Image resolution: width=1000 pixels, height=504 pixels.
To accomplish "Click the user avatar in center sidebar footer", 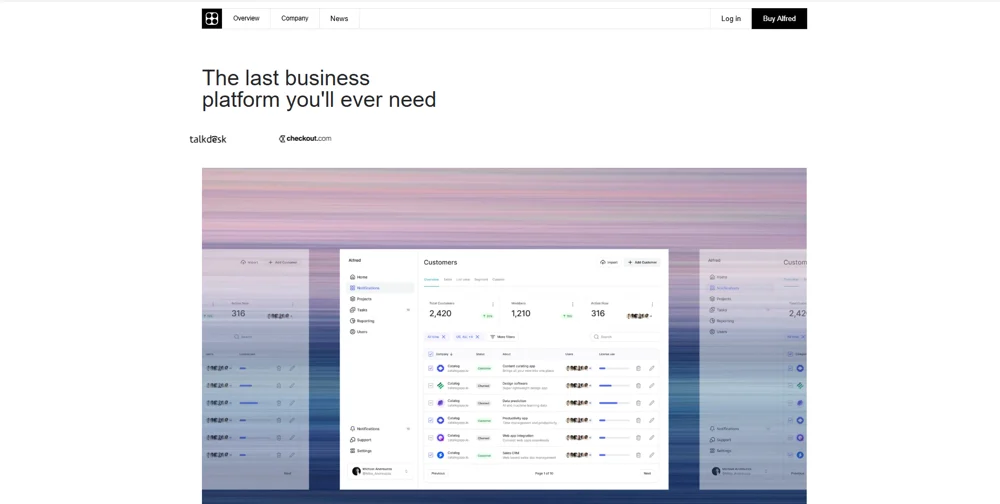I will pyautogui.click(x=356, y=471).
